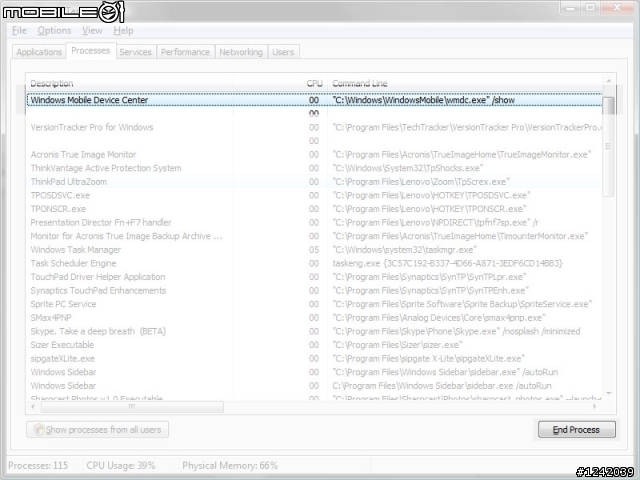Click the taskmgr.exe command line cell
The image size is (640, 480).
click(404, 250)
